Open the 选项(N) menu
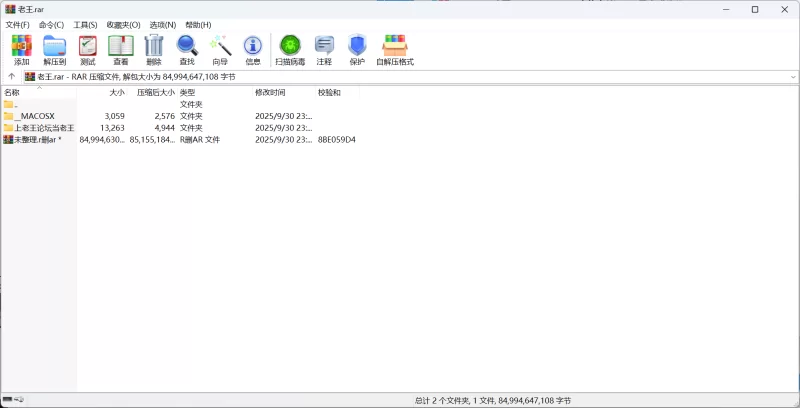 (162, 24)
